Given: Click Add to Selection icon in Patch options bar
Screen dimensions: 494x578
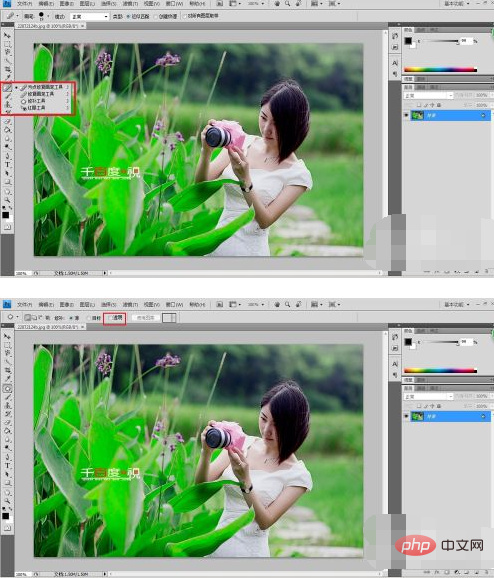Looking at the screenshot, I should pyautogui.click(x=34, y=317).
